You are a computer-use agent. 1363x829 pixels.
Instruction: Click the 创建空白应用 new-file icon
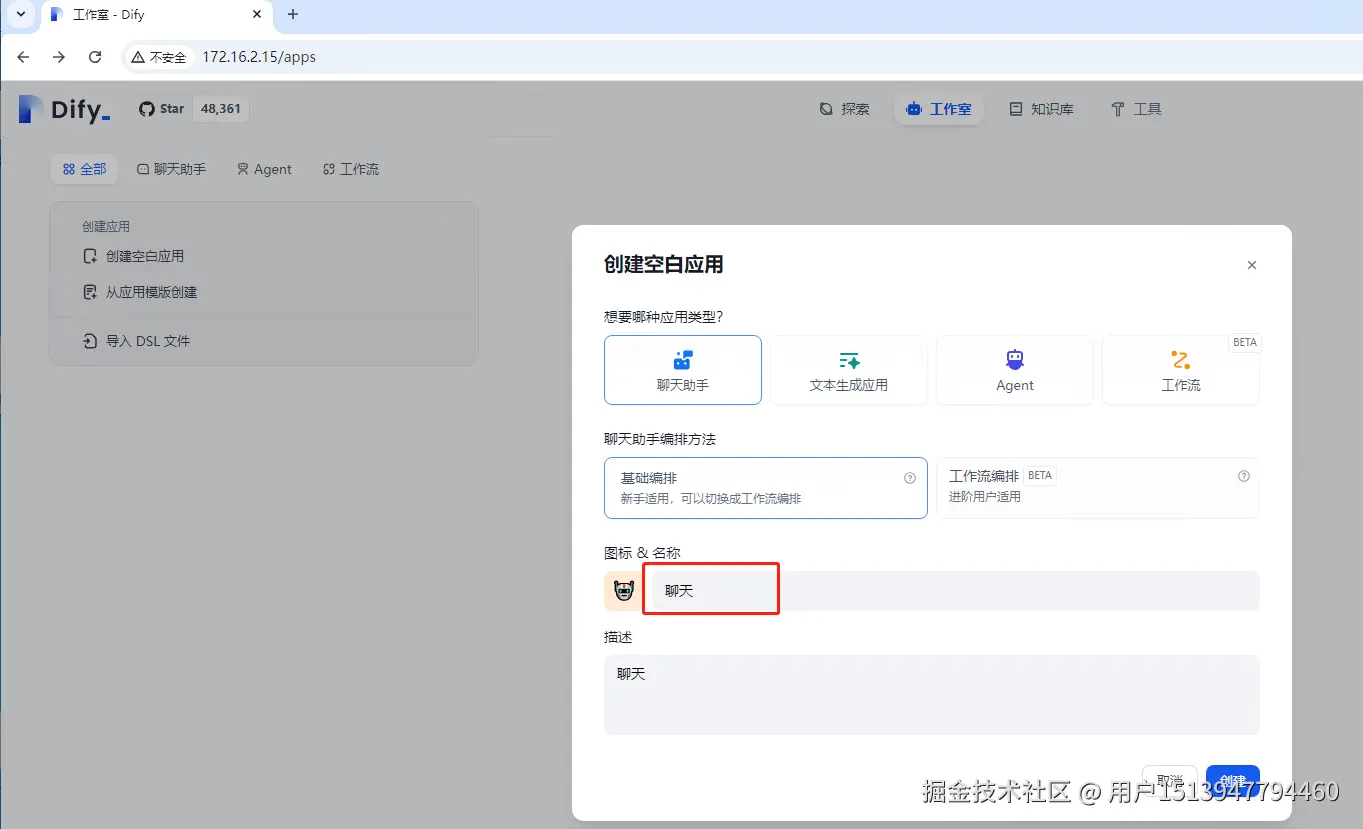tap(90, 256)
